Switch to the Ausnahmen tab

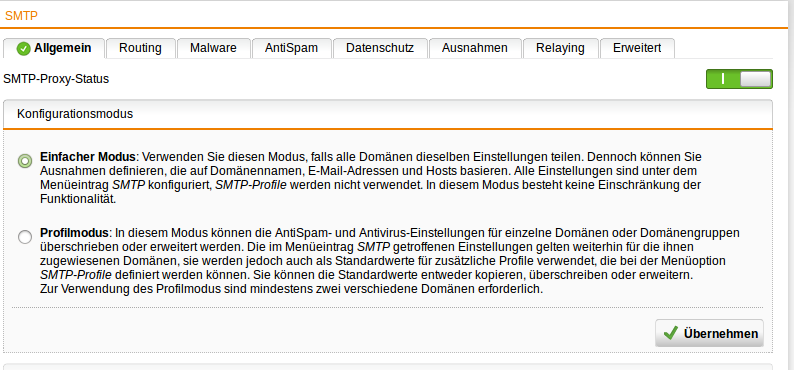pyautogui.click(x=474, y=48)
